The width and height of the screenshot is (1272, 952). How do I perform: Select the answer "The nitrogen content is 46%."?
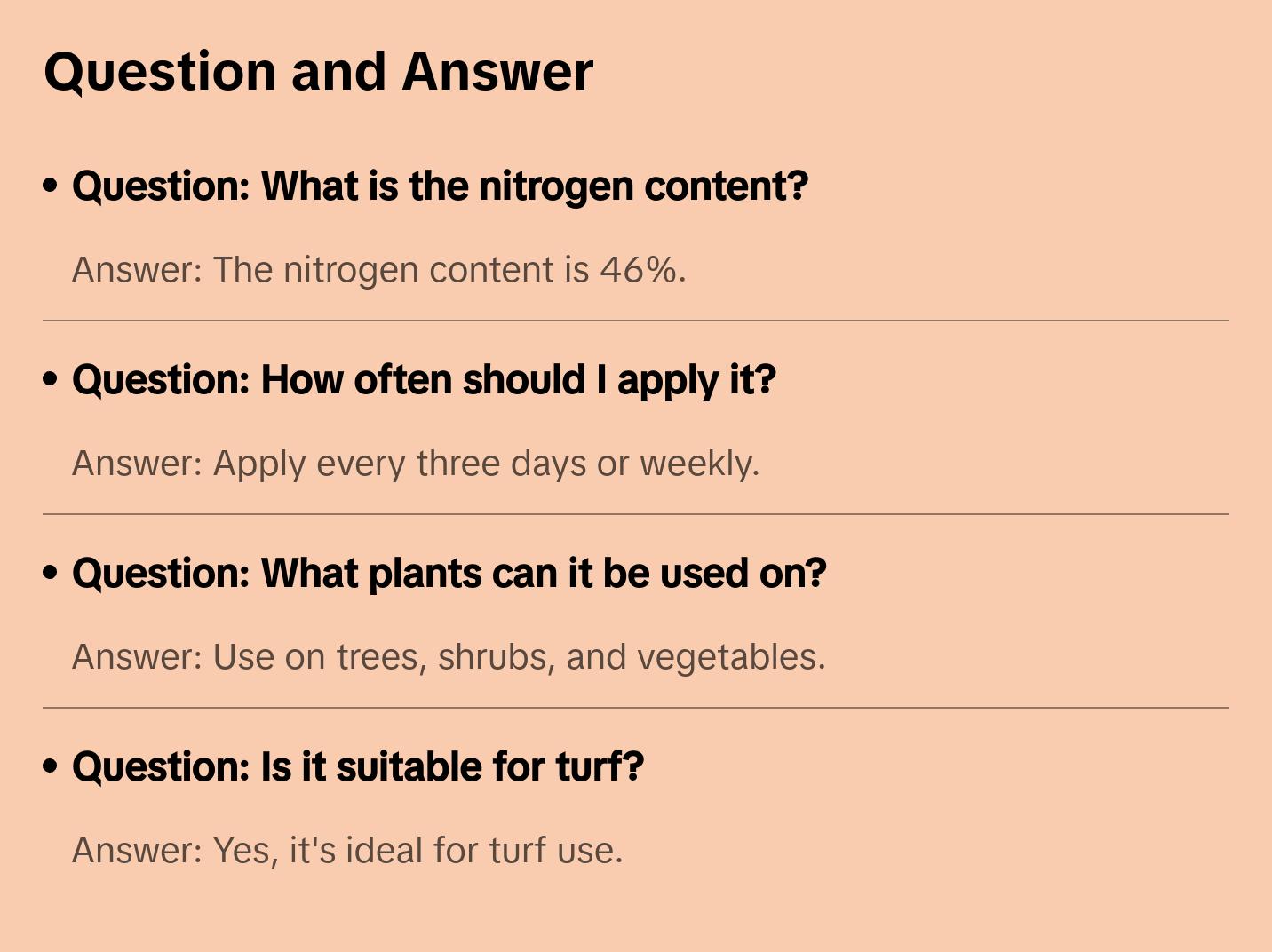pos(378,270)
